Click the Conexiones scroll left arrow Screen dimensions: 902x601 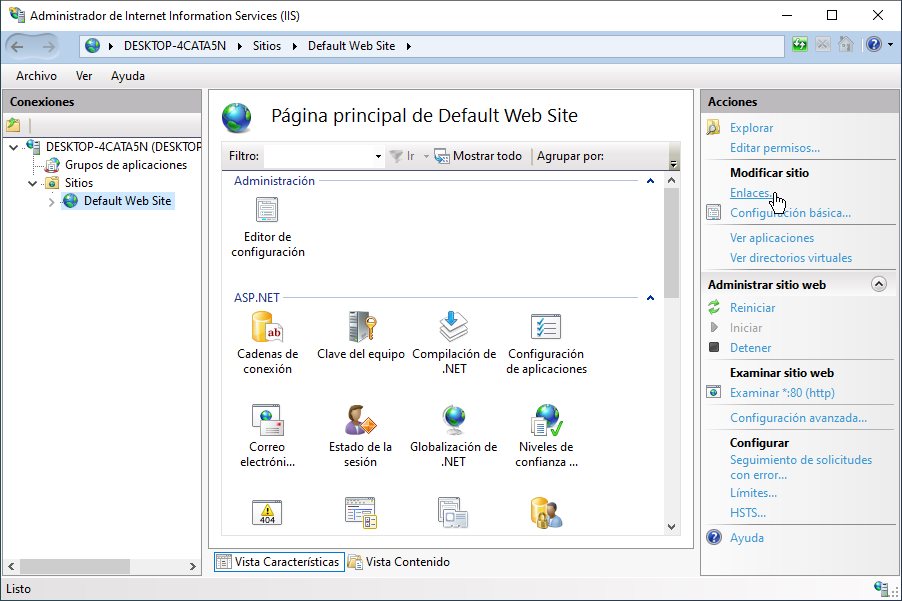pos(11,566)
